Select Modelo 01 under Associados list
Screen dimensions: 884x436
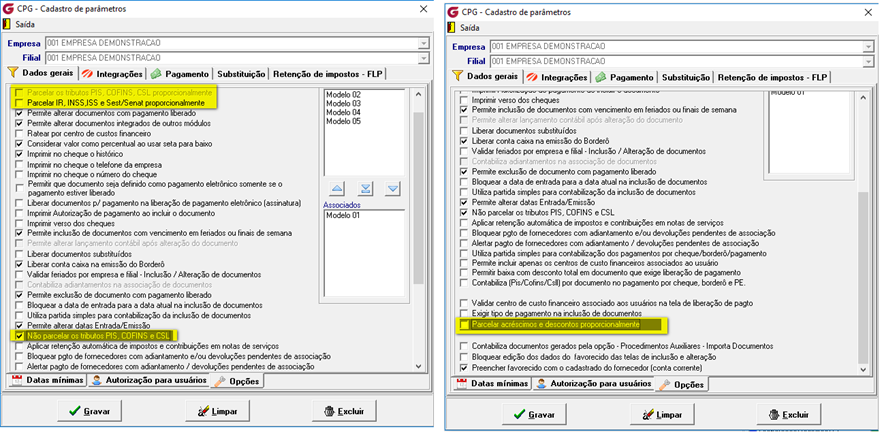[x=343, y=215]
